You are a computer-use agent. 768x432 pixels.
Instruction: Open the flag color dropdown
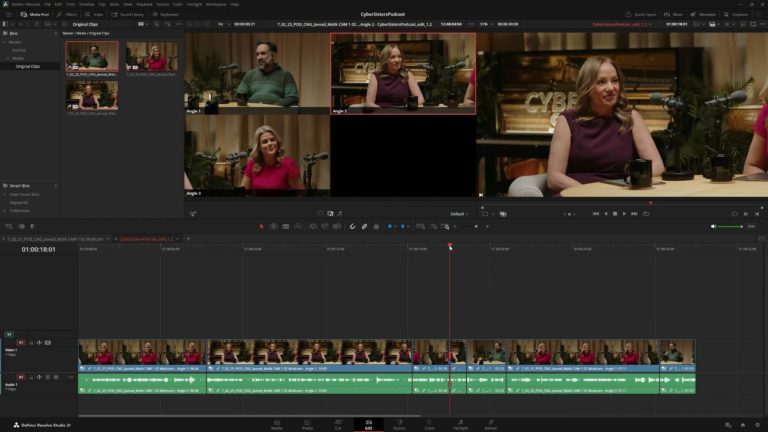[x=395, y=226]
